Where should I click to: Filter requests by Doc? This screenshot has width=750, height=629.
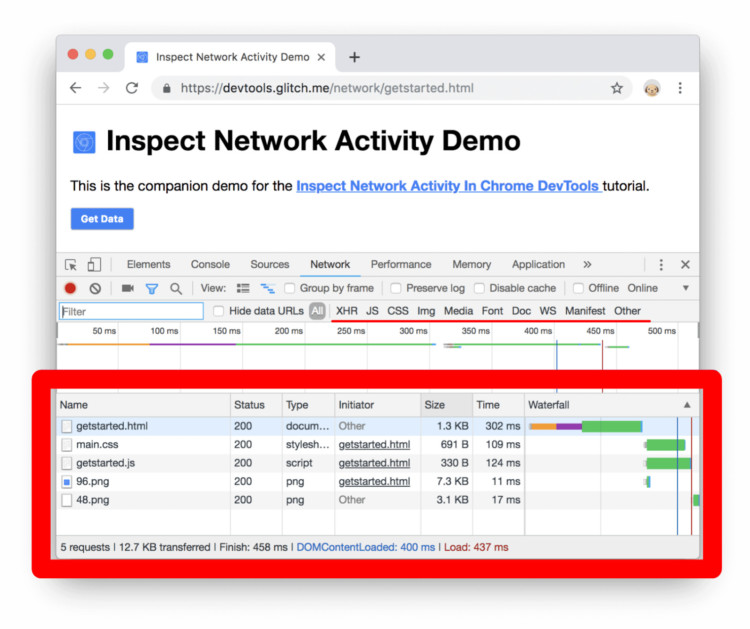click(521, 311)
